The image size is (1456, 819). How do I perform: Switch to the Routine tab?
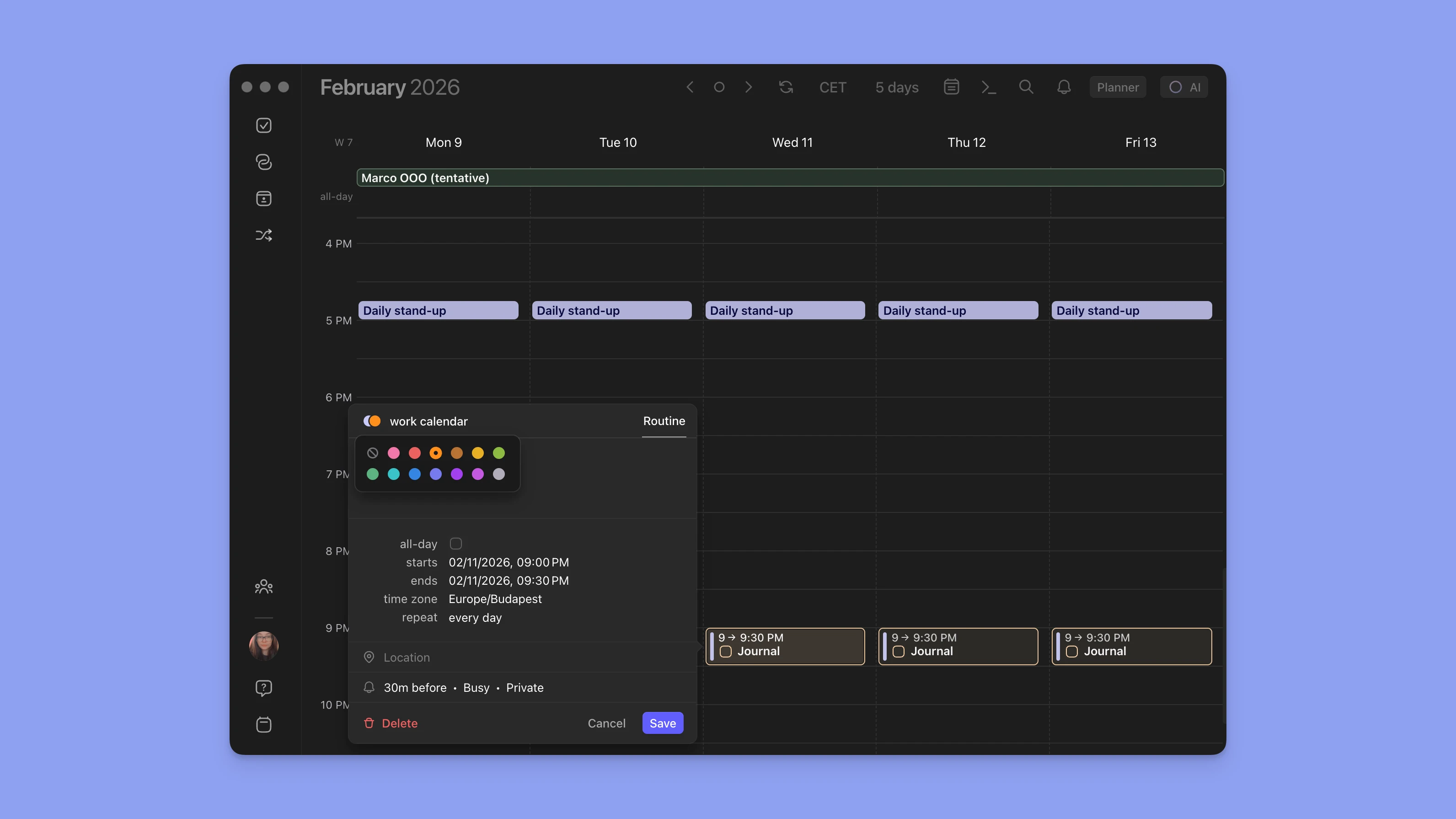(x=664, y=421)
